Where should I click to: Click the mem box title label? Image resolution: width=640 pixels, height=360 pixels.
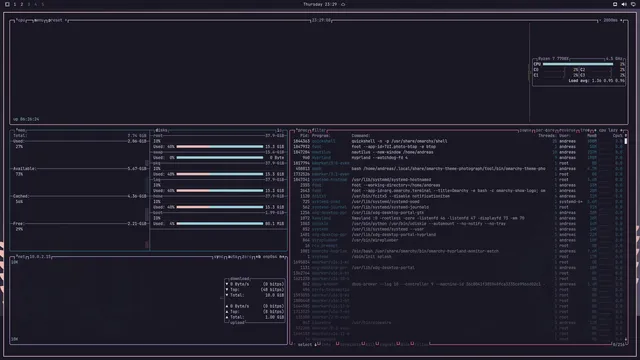point(21,130)
